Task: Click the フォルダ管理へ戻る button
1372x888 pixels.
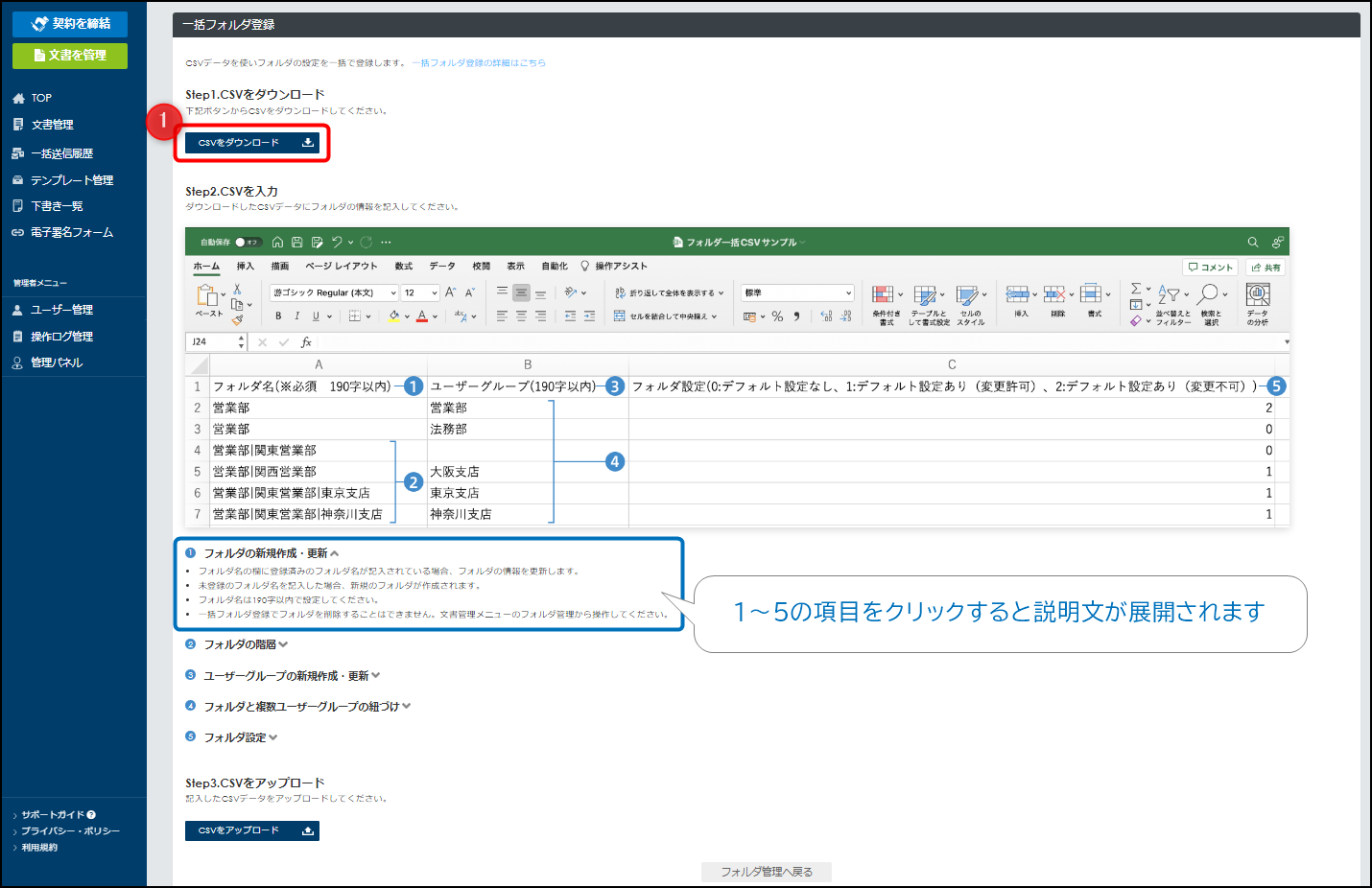Action: tap(767, 872)
